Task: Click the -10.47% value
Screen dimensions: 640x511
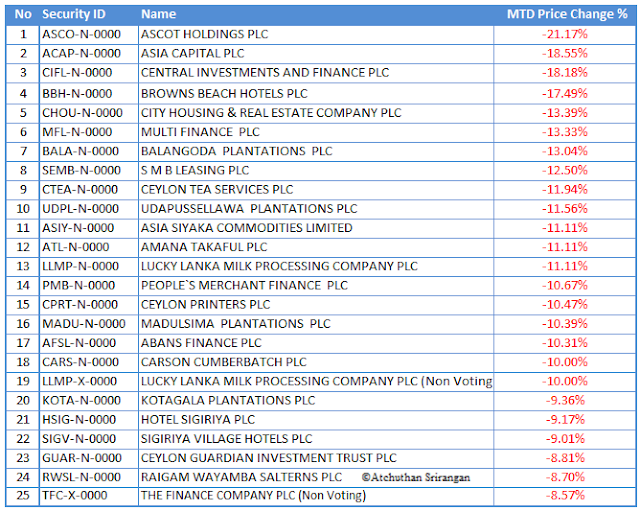Action: 565,304
